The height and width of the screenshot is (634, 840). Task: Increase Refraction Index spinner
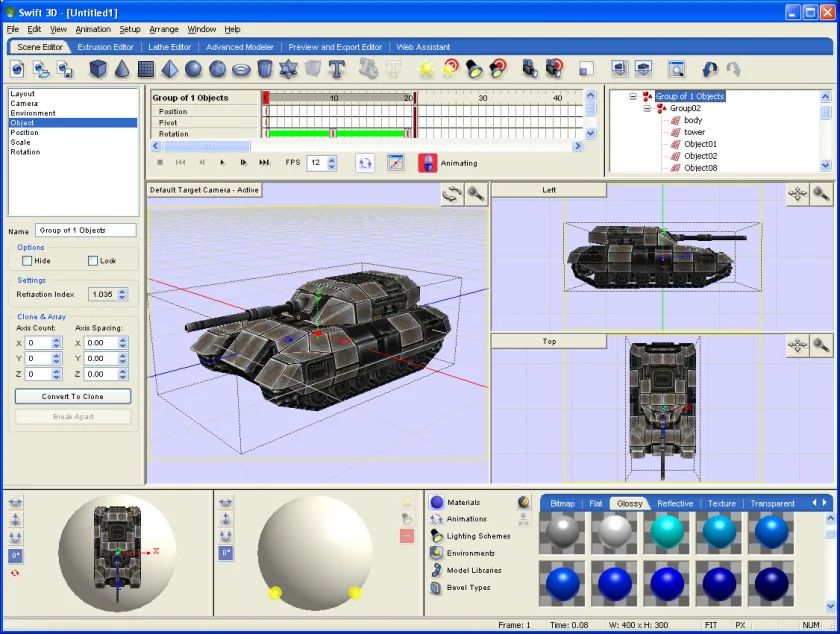[122, 292]
